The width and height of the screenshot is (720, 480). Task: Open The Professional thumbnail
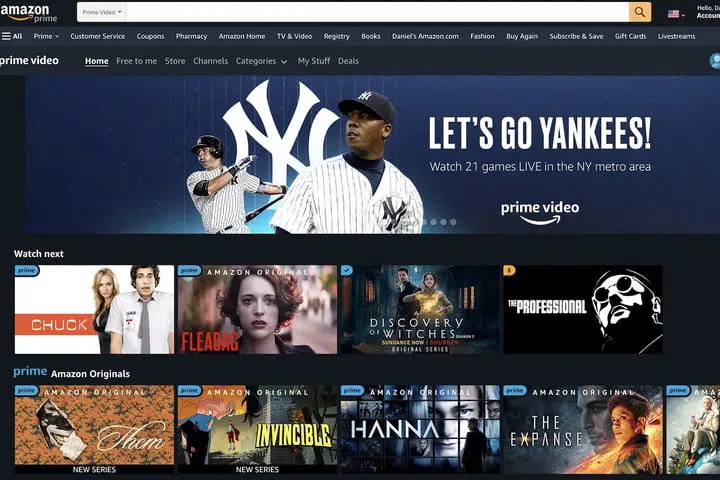point(583,310)
